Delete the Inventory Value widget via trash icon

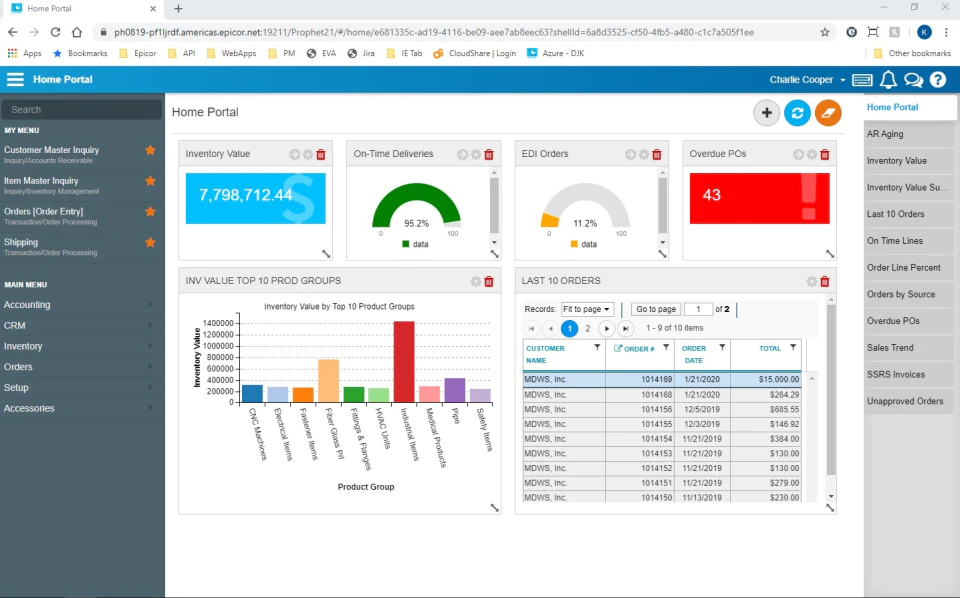point(321,154)
